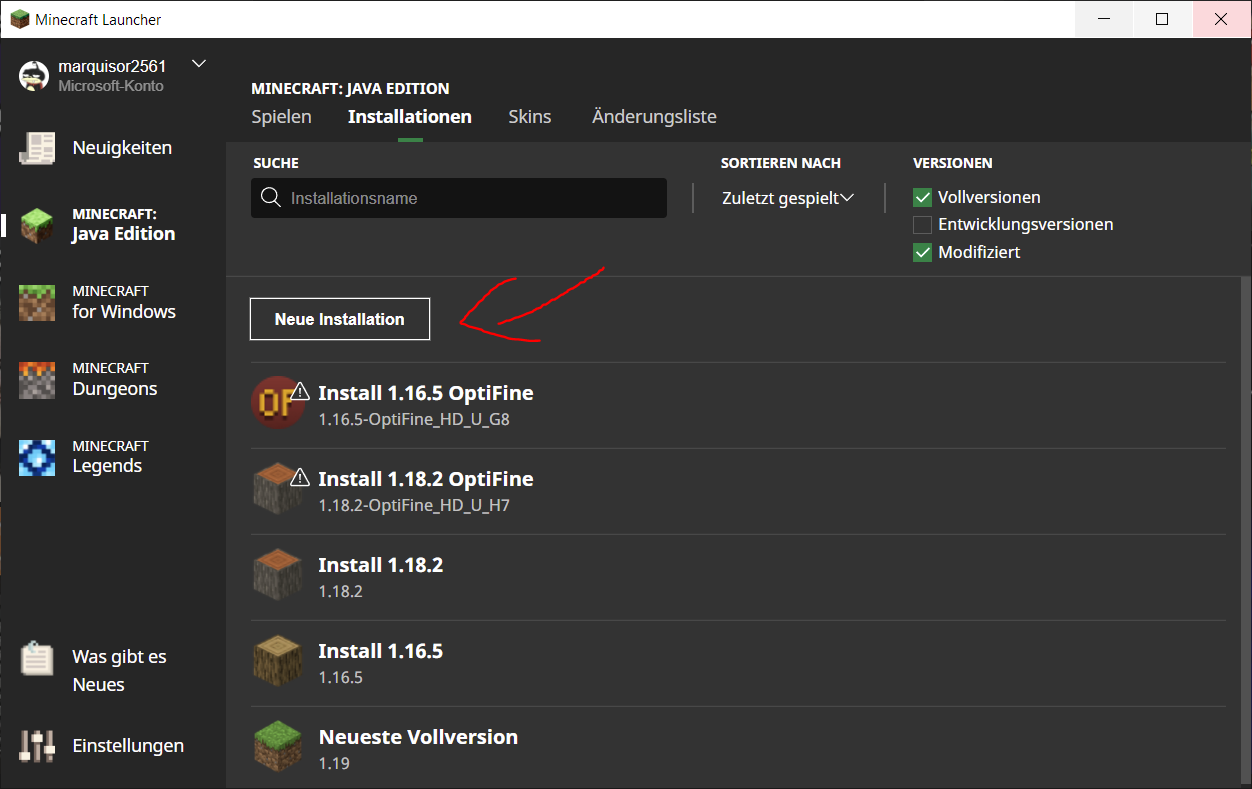Click the OptiFine OF icon for 1.16.5
The width and height of the screenshot is (1252, 789).
(x=277, y=403)
